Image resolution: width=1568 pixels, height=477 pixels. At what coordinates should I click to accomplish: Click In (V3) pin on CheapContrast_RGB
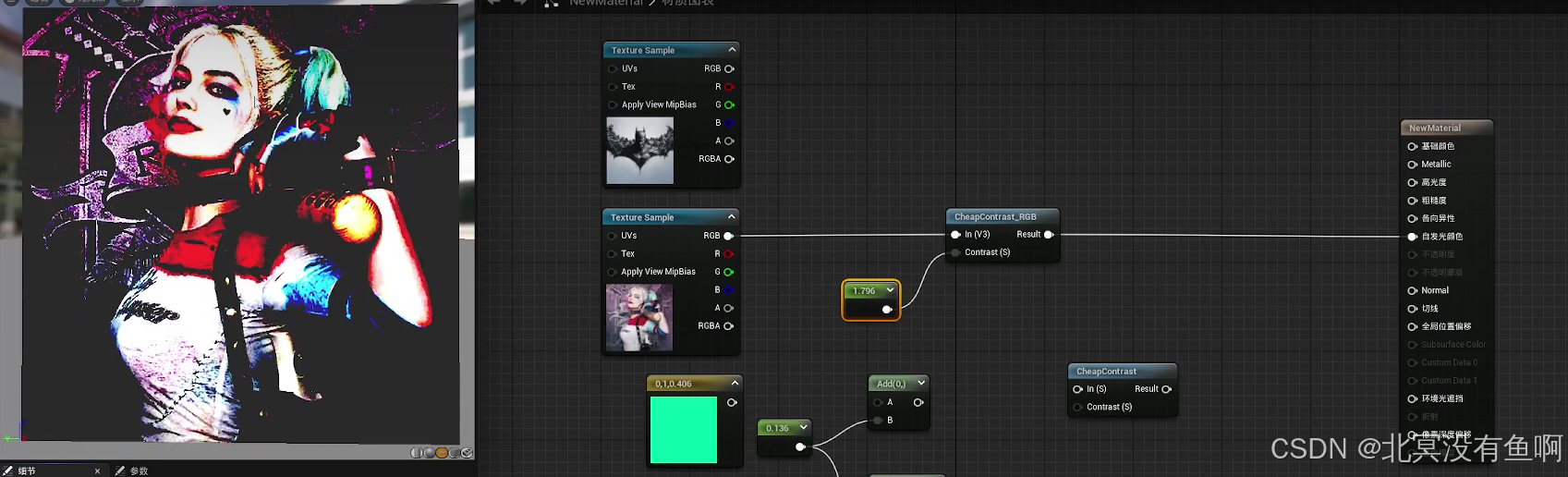tap(955, 235)
